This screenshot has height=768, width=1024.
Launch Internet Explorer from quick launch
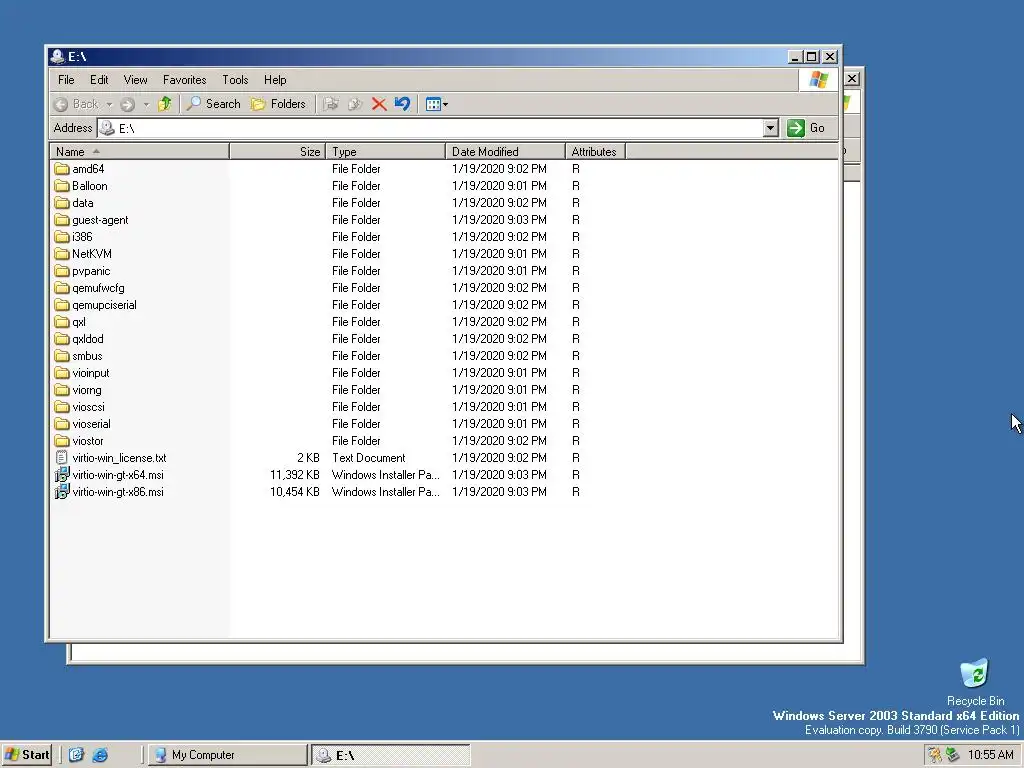pyautogui.click(x=100, y=755)
